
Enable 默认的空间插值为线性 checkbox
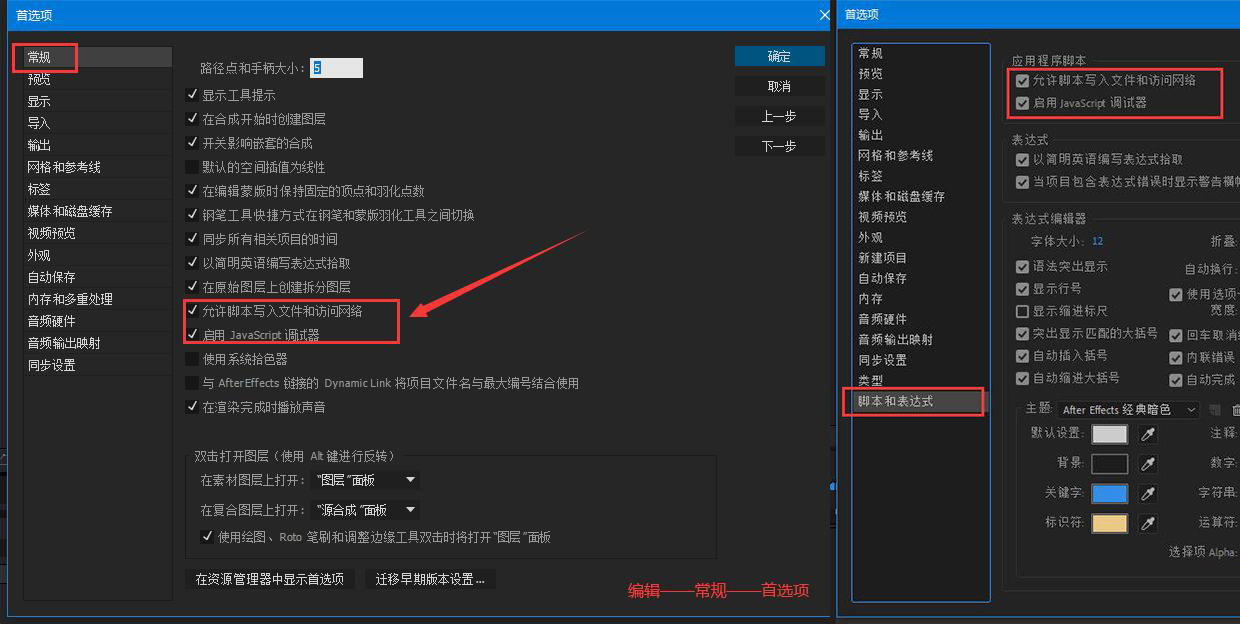[193, 167]
